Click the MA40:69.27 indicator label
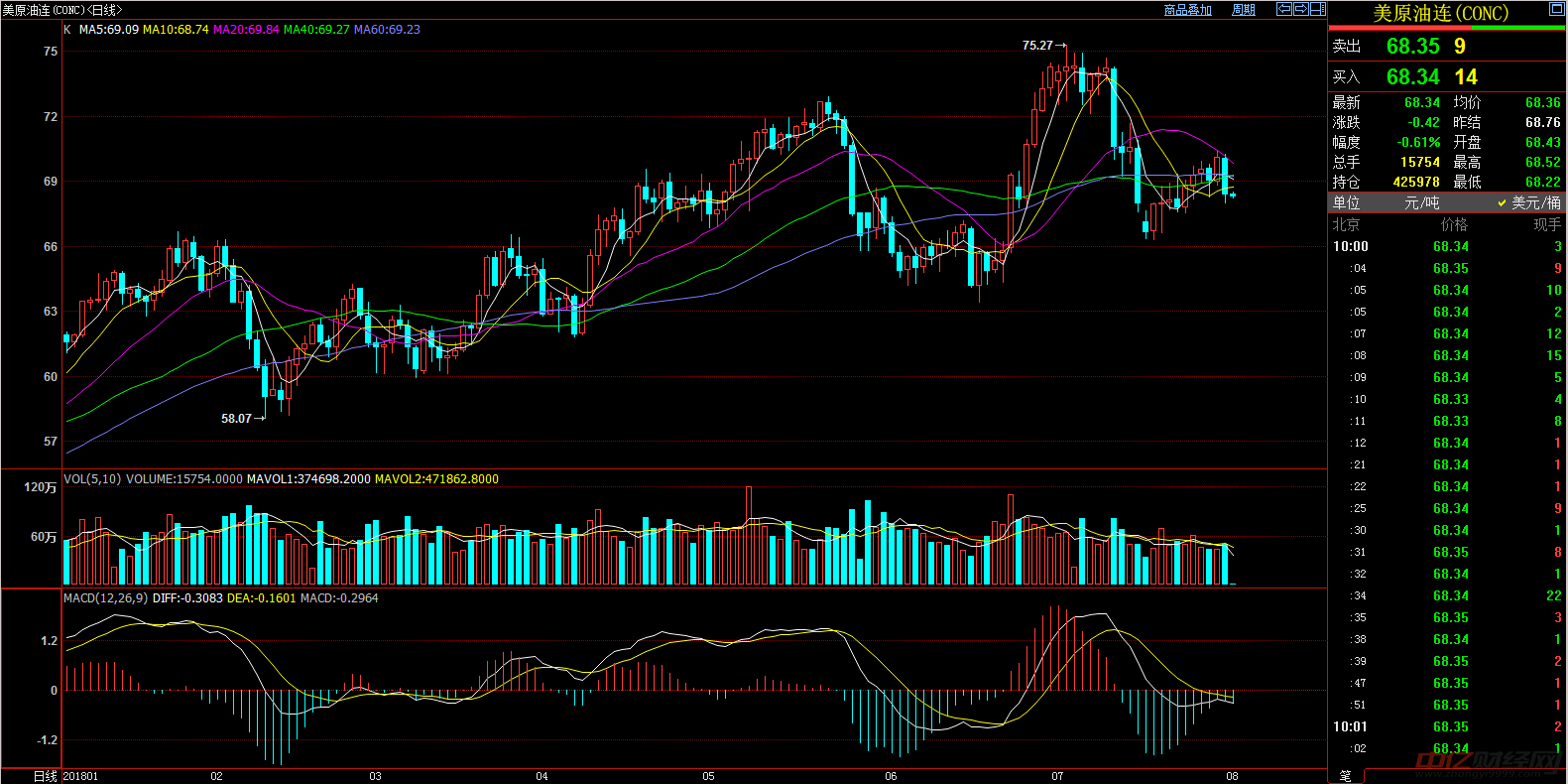The width and height of the screenshot is (1568, 784). coord(316,30)
